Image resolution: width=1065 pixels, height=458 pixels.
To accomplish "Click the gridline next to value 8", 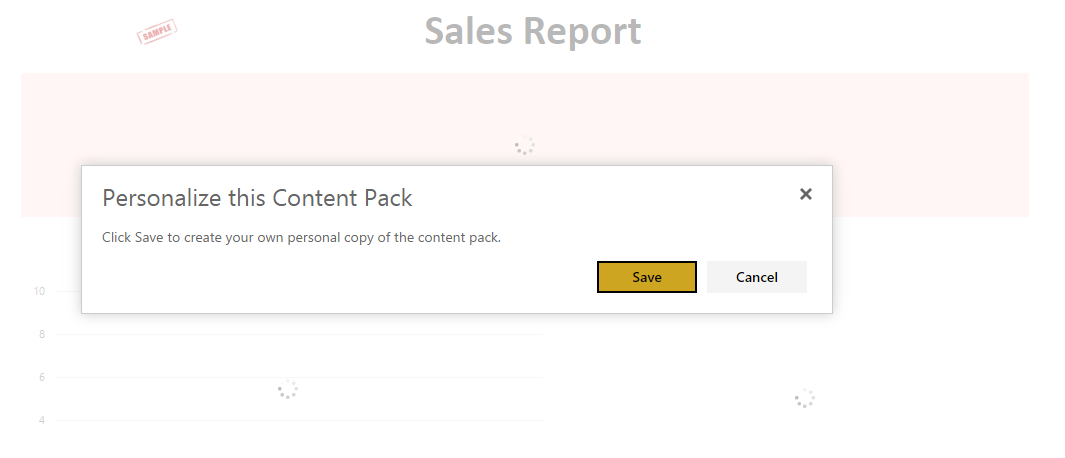I will tap(299, 334).
